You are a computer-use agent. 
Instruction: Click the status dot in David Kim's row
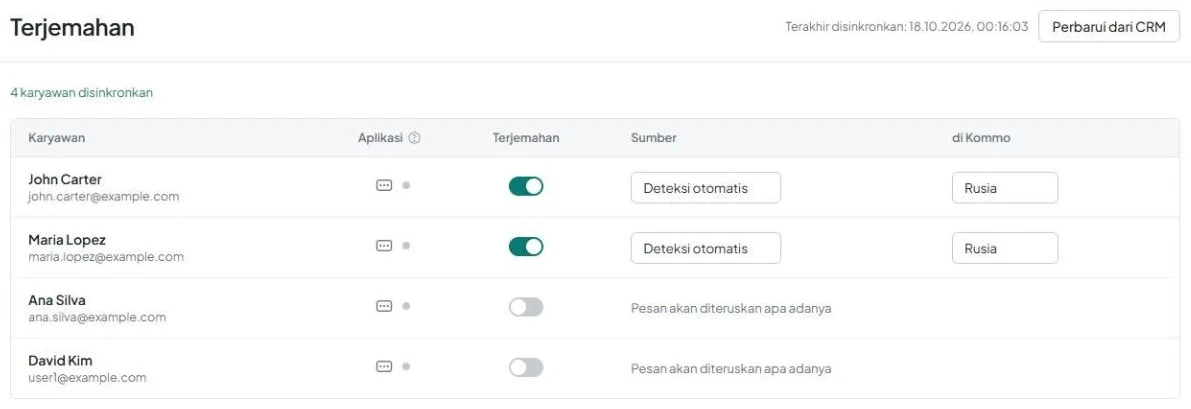(406, 366)
